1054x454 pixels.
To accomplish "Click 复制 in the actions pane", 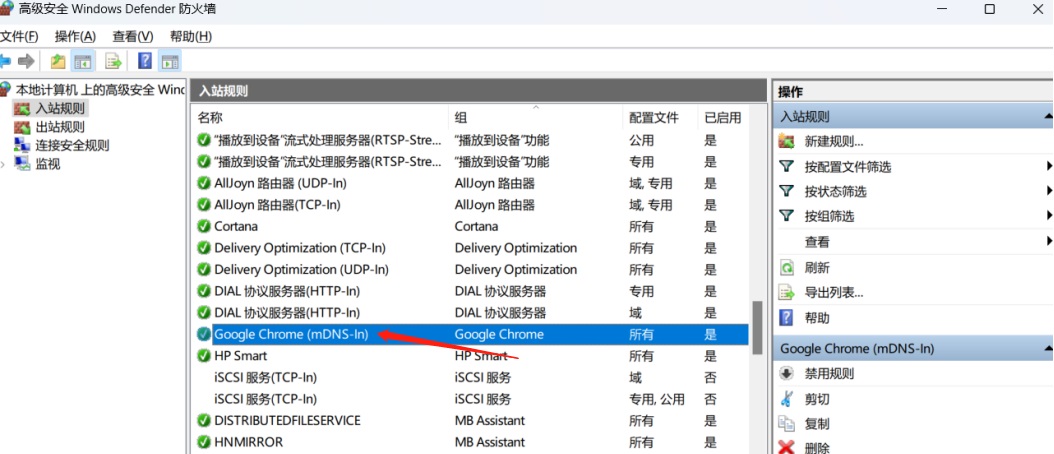I will click(817, 424).
